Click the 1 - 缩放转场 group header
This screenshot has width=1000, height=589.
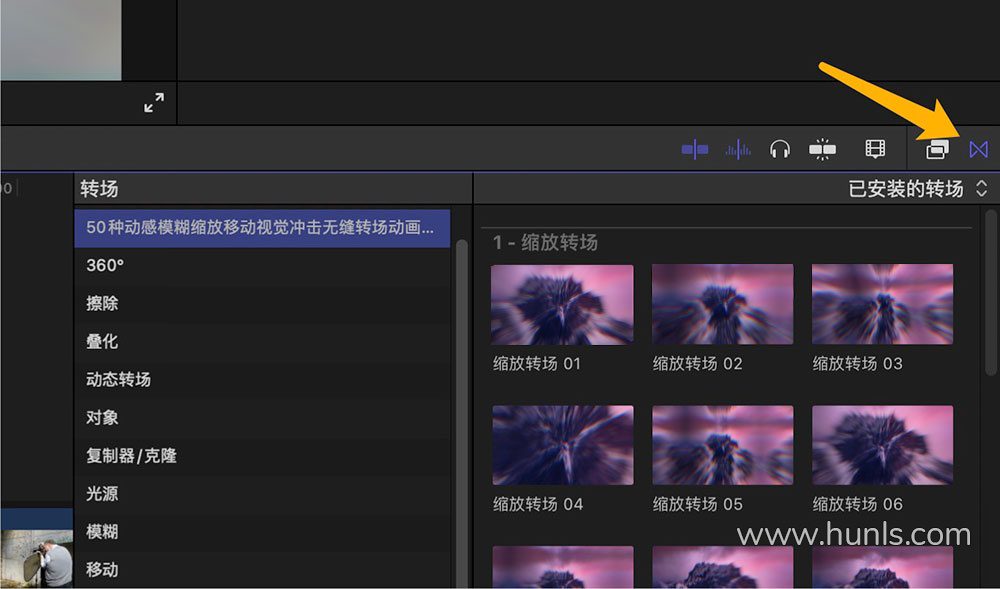(545, 243)
